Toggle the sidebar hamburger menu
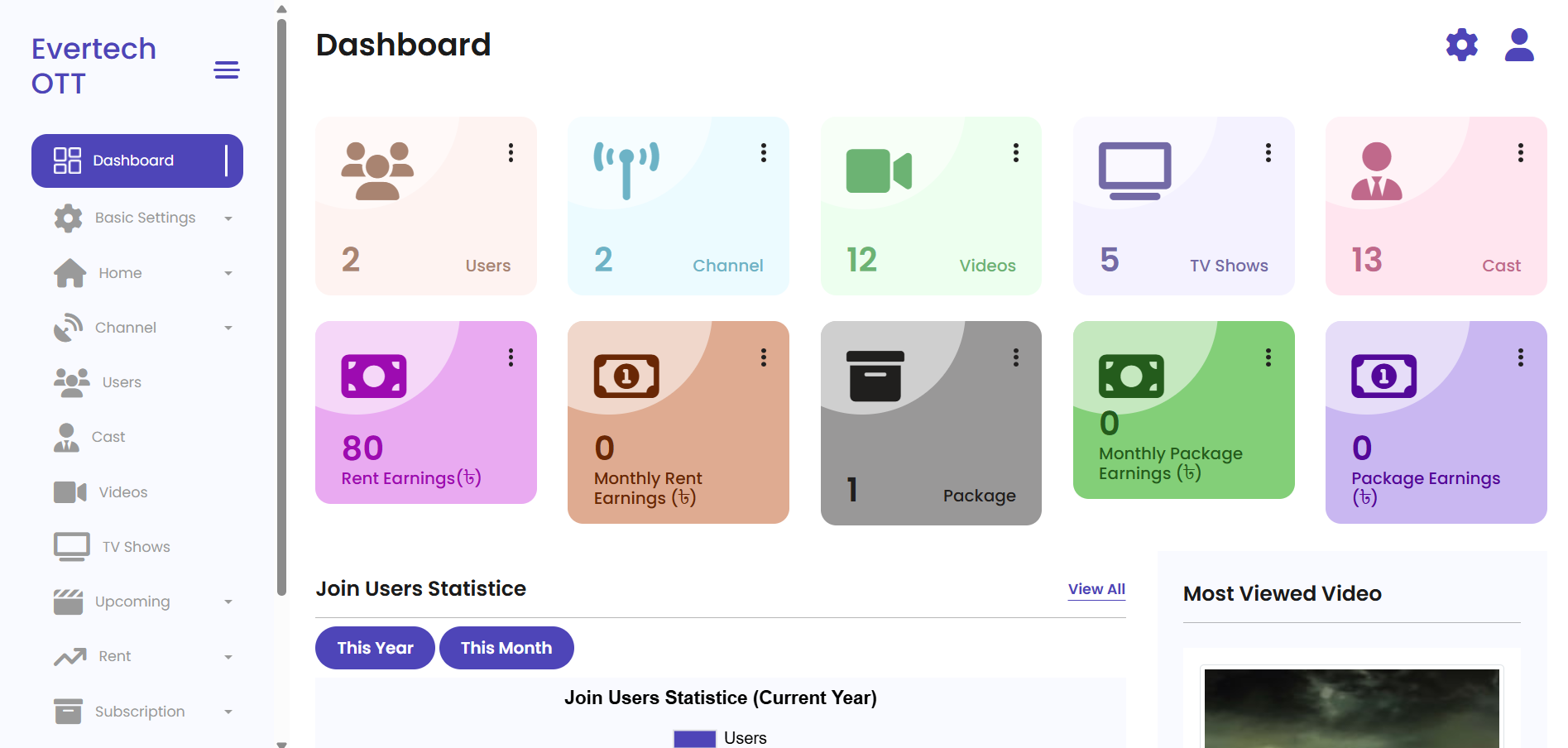Screen dimensions: 1568x748 point(227,70)
